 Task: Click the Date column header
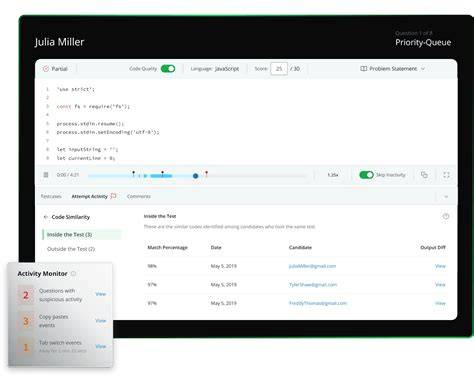(216, 247)
